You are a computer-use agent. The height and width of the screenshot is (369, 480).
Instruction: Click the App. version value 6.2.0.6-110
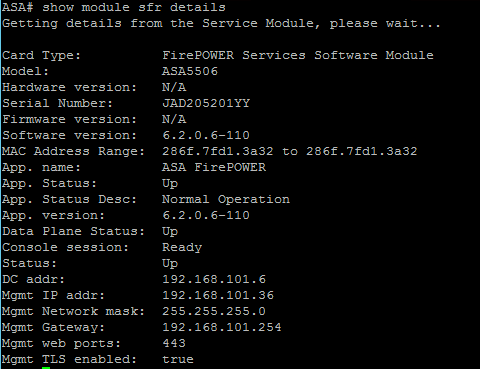[x=206, y=215]
